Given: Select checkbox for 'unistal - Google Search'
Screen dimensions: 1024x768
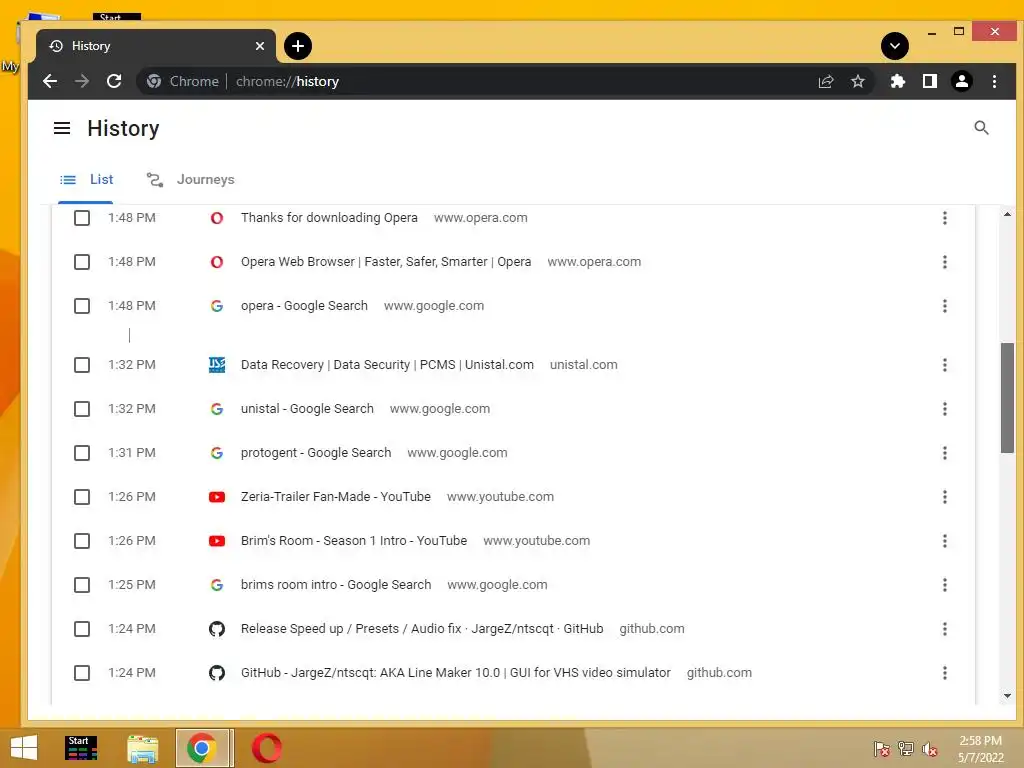Looking at the screenshot, I should pos(82,409).
